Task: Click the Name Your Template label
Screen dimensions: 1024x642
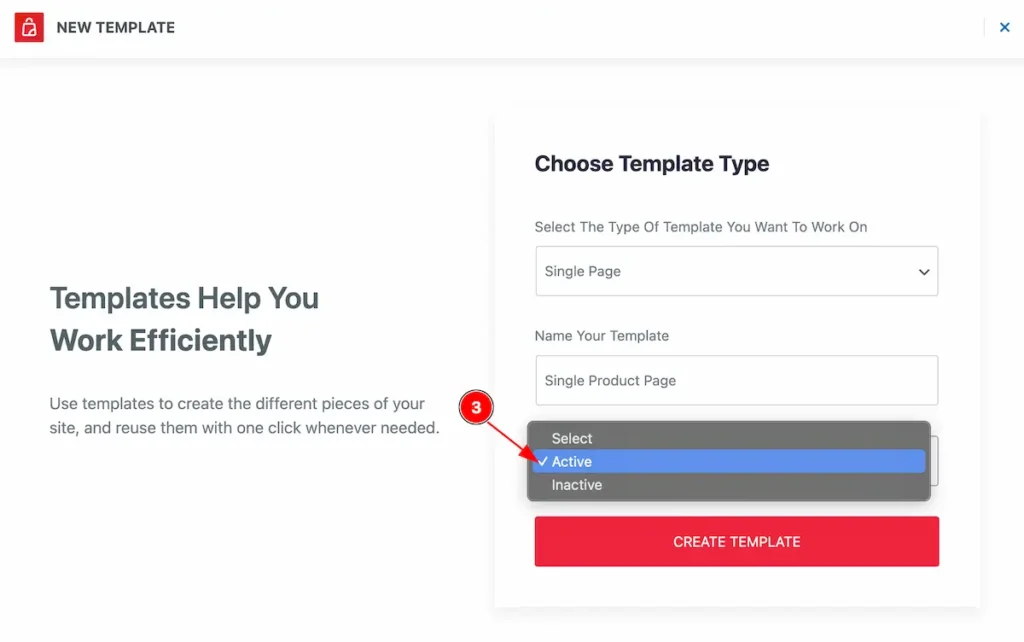Action: (x=601, y=336)
